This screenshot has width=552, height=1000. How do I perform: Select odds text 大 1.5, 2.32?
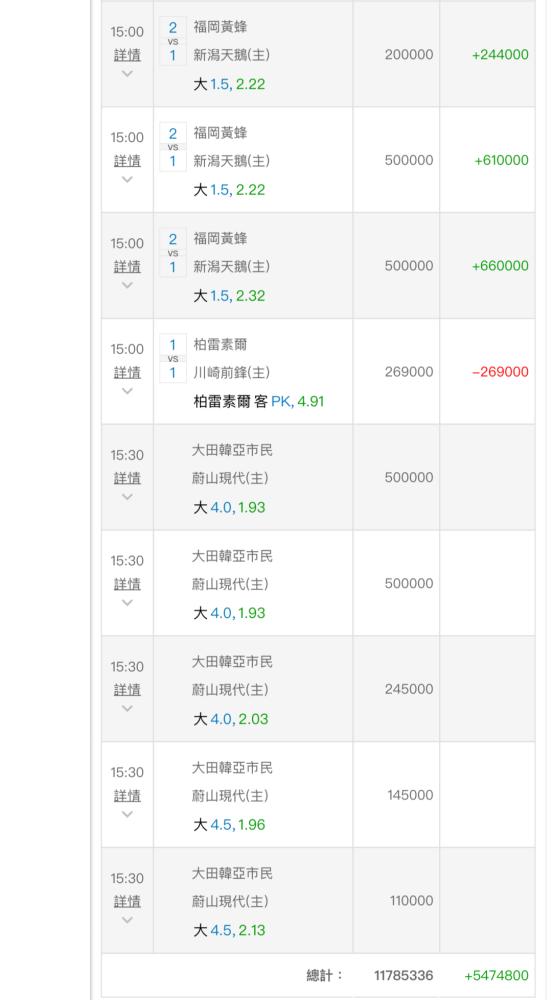(229, 296)
